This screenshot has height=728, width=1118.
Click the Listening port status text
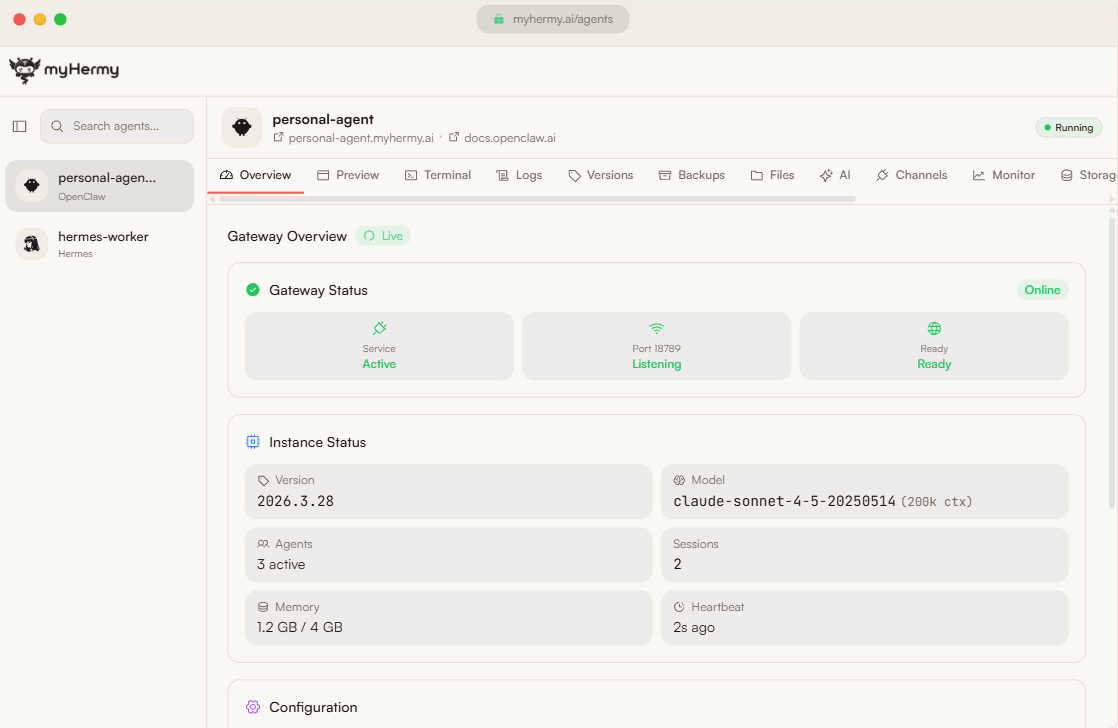[657, 364]
